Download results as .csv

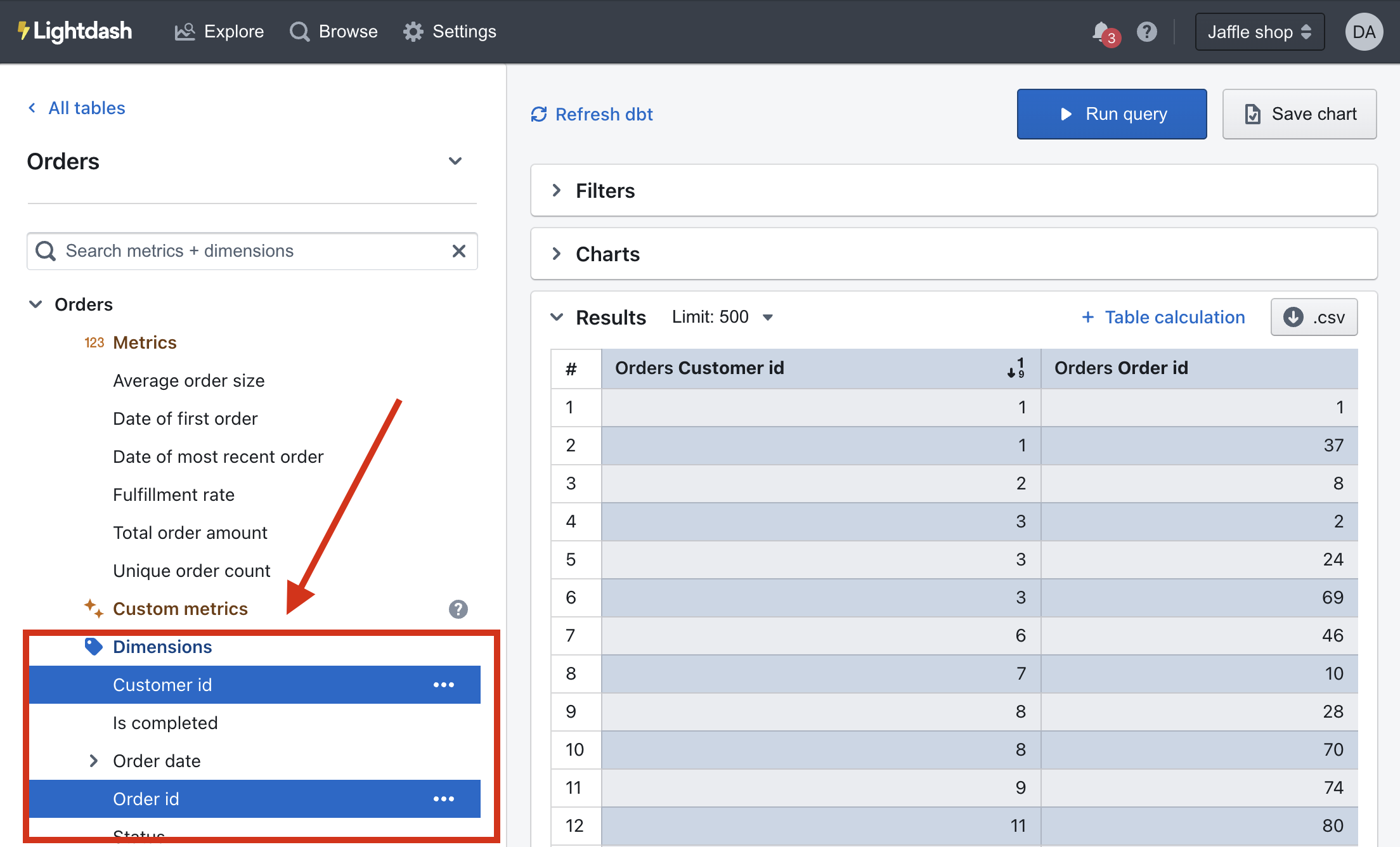coord(1314,317)
